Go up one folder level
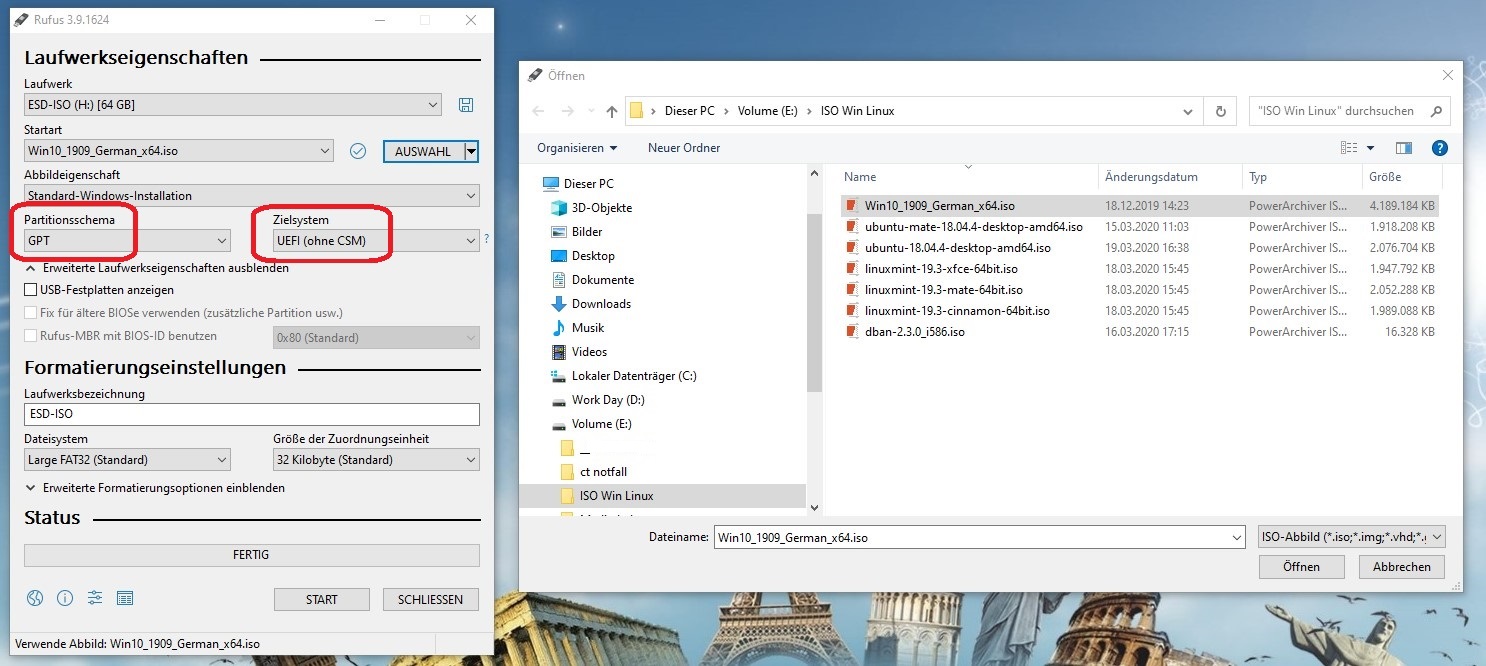This screenshot has height=666, width=1486. point(611,111)
